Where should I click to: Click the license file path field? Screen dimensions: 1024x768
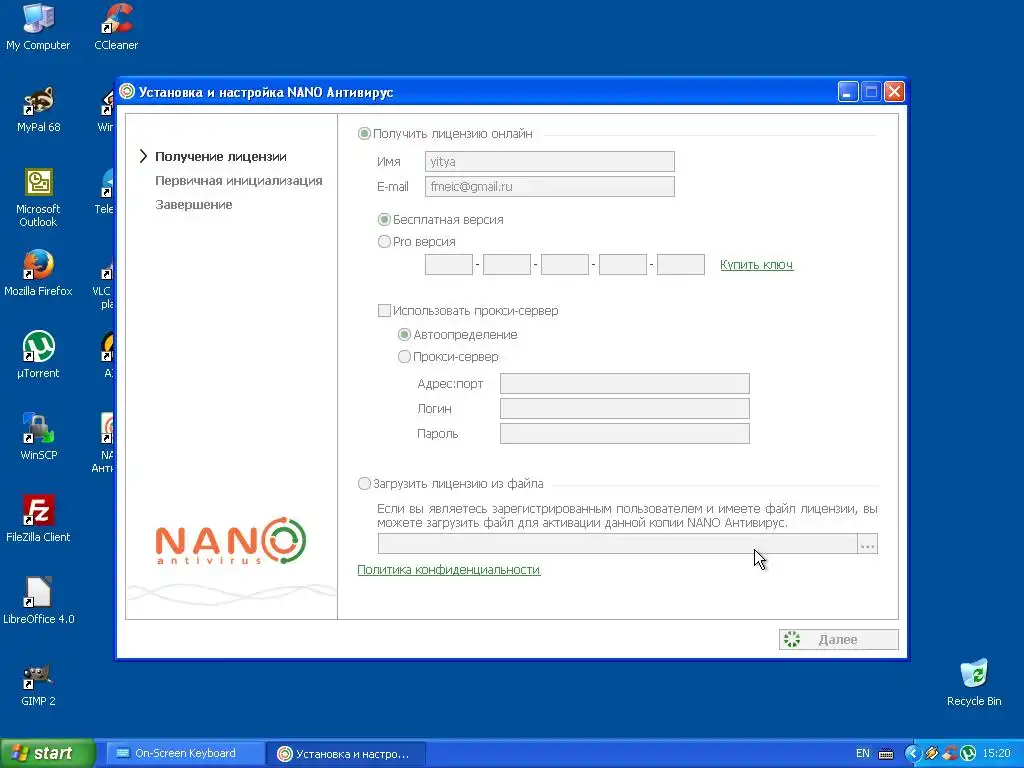(617, 543)
